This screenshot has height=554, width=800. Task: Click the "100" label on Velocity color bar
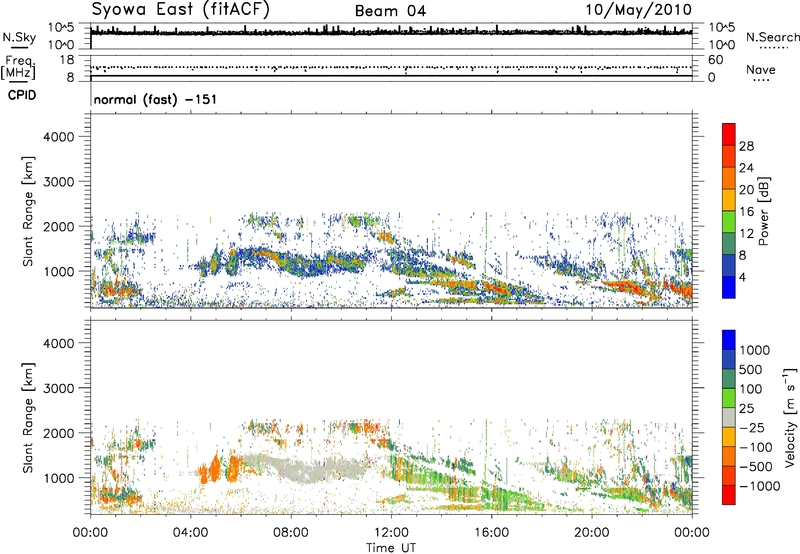[x=750, y=389]
